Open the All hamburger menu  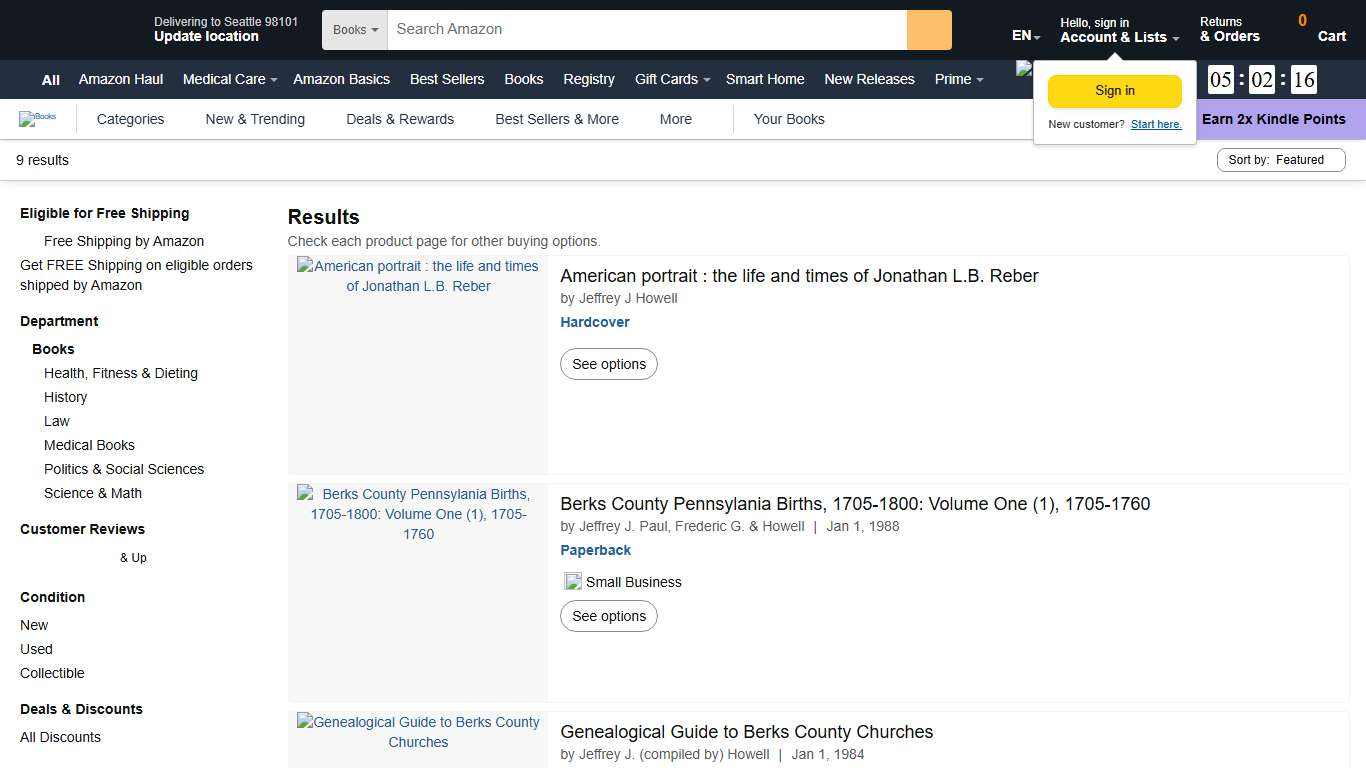coord(50,79)
